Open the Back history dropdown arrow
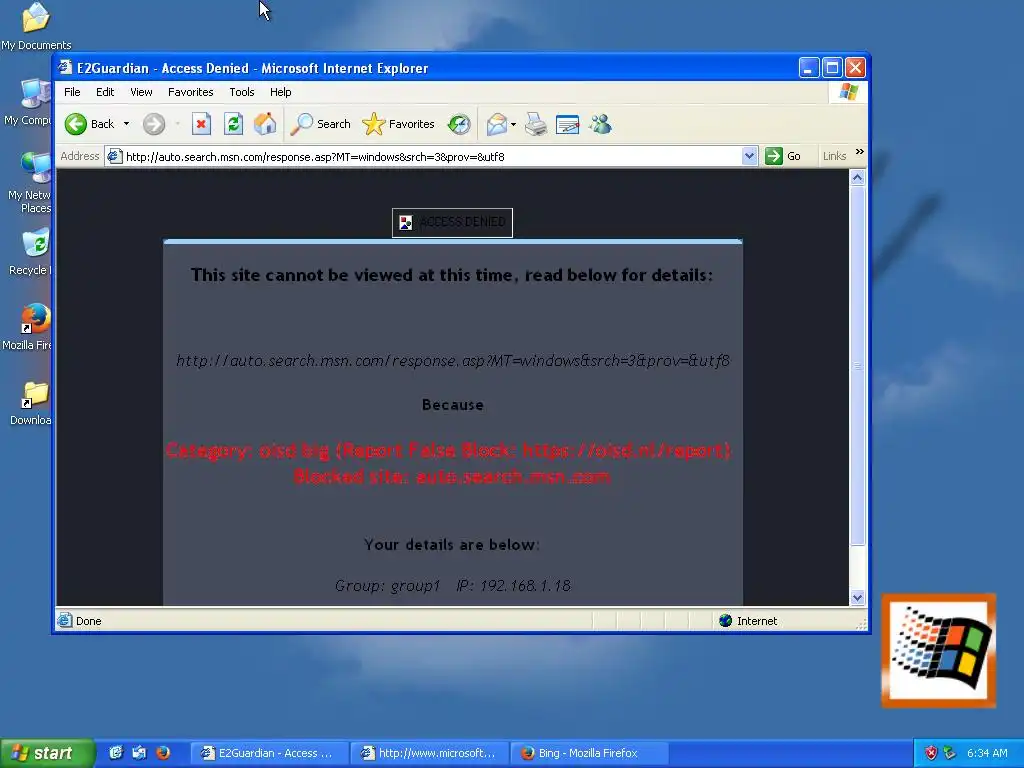Image resolution: width=1024 pixels, height=768 pixels. coord(127,124)
